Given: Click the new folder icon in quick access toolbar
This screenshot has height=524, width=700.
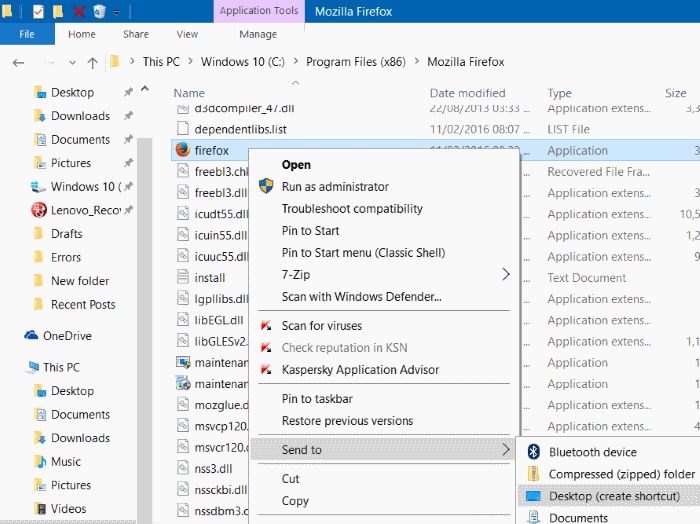Looking at the screenshot, I should [58, 11].
